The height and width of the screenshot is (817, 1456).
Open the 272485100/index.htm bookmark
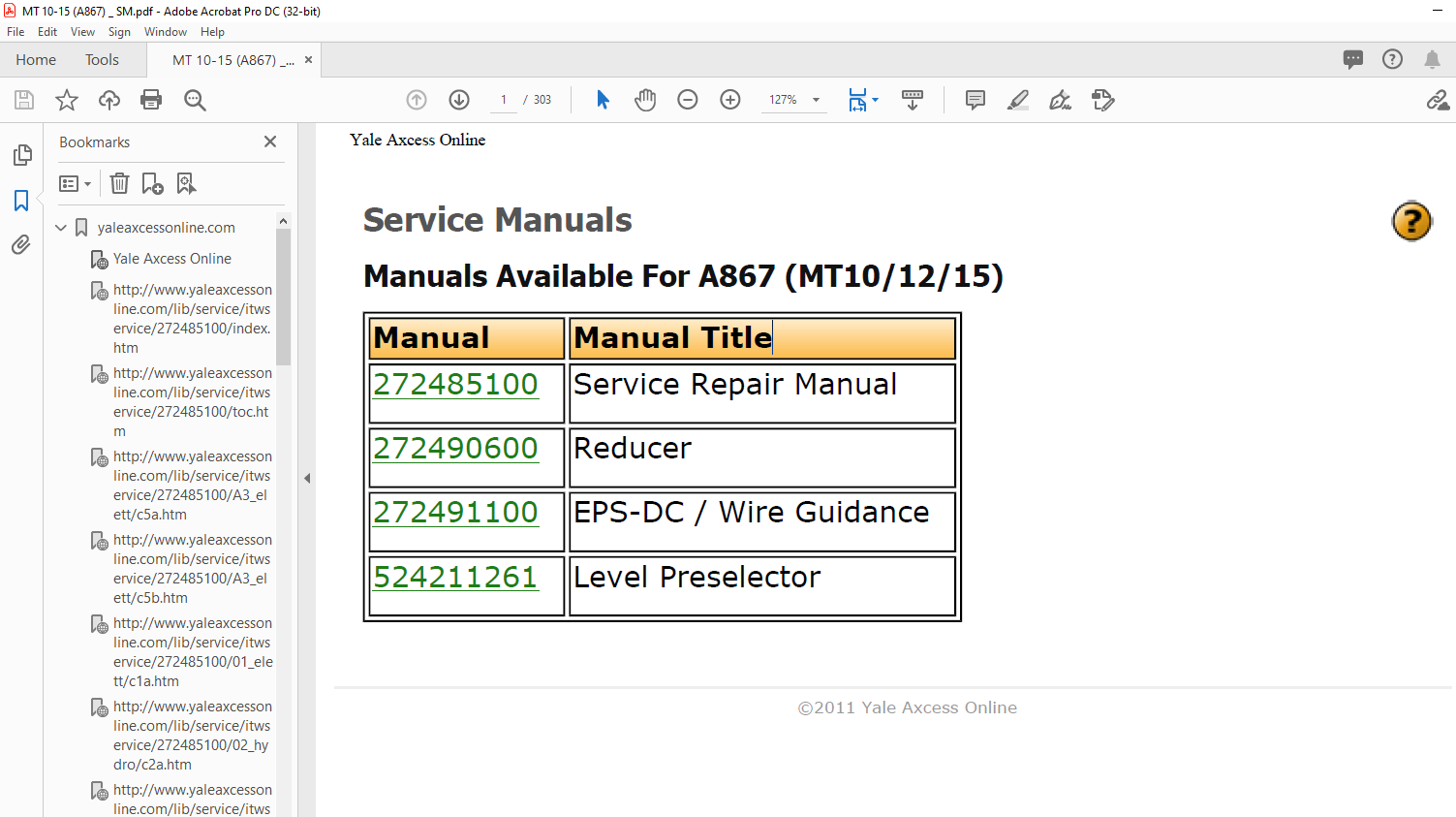192,319
